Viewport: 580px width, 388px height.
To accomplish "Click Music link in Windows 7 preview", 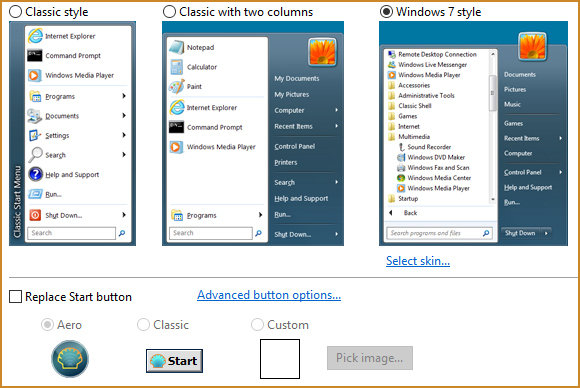I will click(x=512, y=104).
